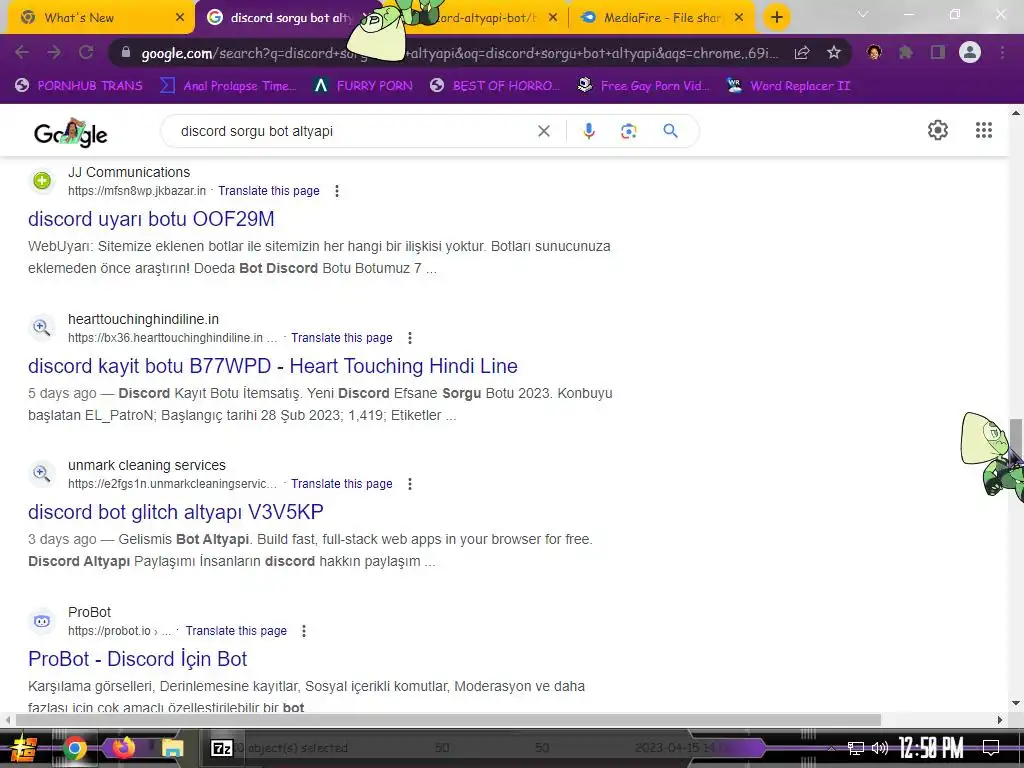Open the Google apps grid

(x=984, y=130)
